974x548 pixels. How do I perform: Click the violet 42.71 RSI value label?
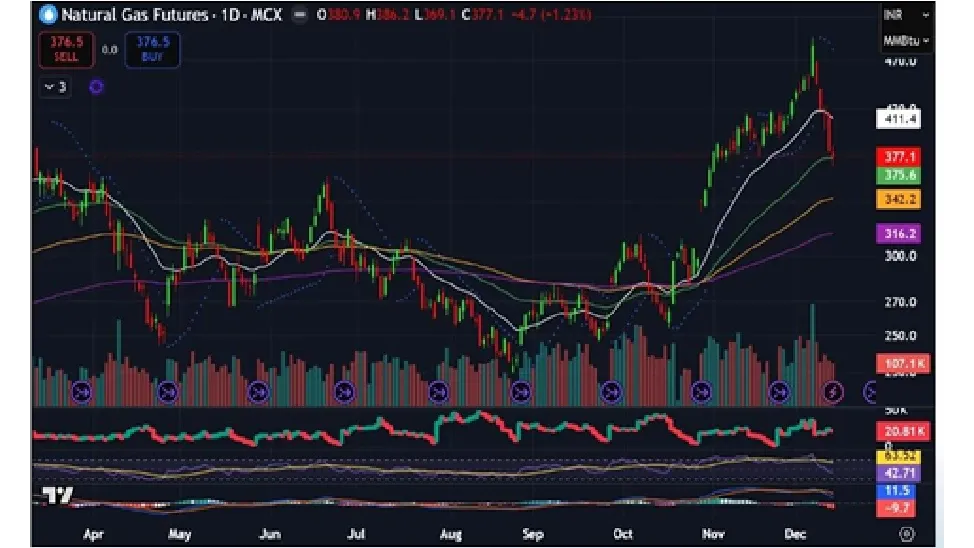point(898,473)
